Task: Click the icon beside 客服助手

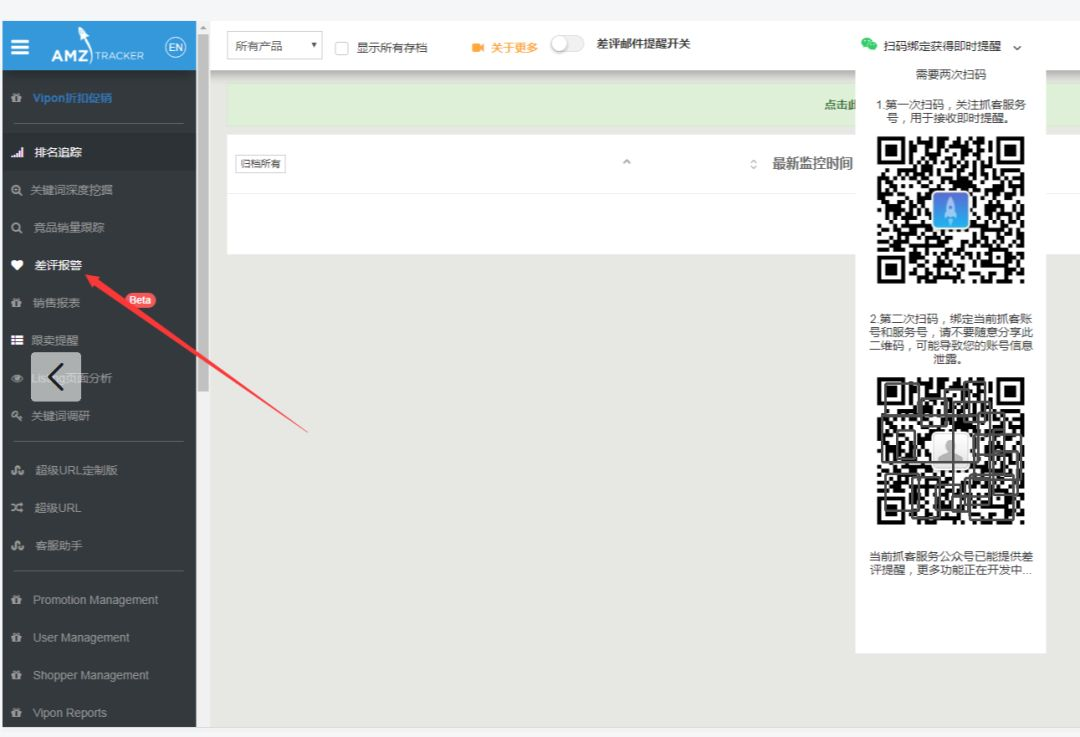Action: pyautogui.click(x=17, y=546)
